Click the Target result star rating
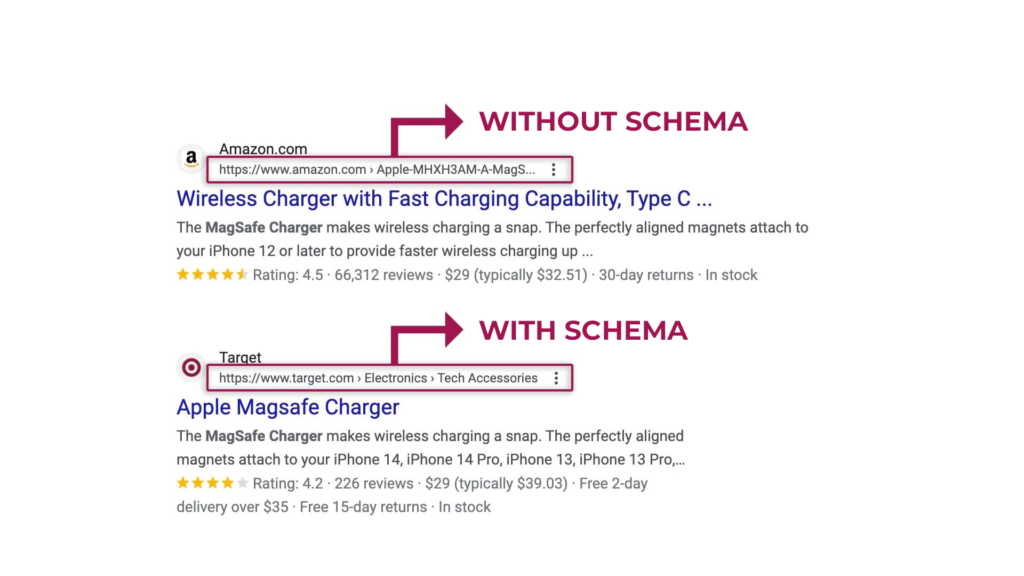This screenshot has height=576, width=1024. click(x=212, y=483)
